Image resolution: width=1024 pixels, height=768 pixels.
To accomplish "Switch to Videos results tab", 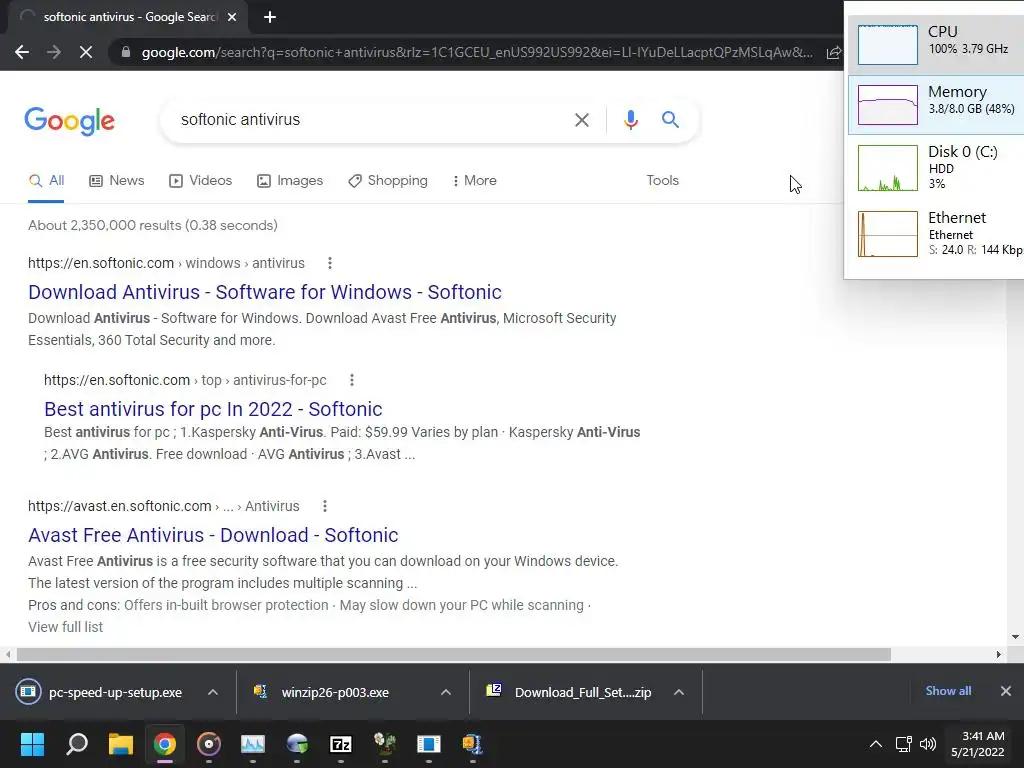I will click(200, 181).
